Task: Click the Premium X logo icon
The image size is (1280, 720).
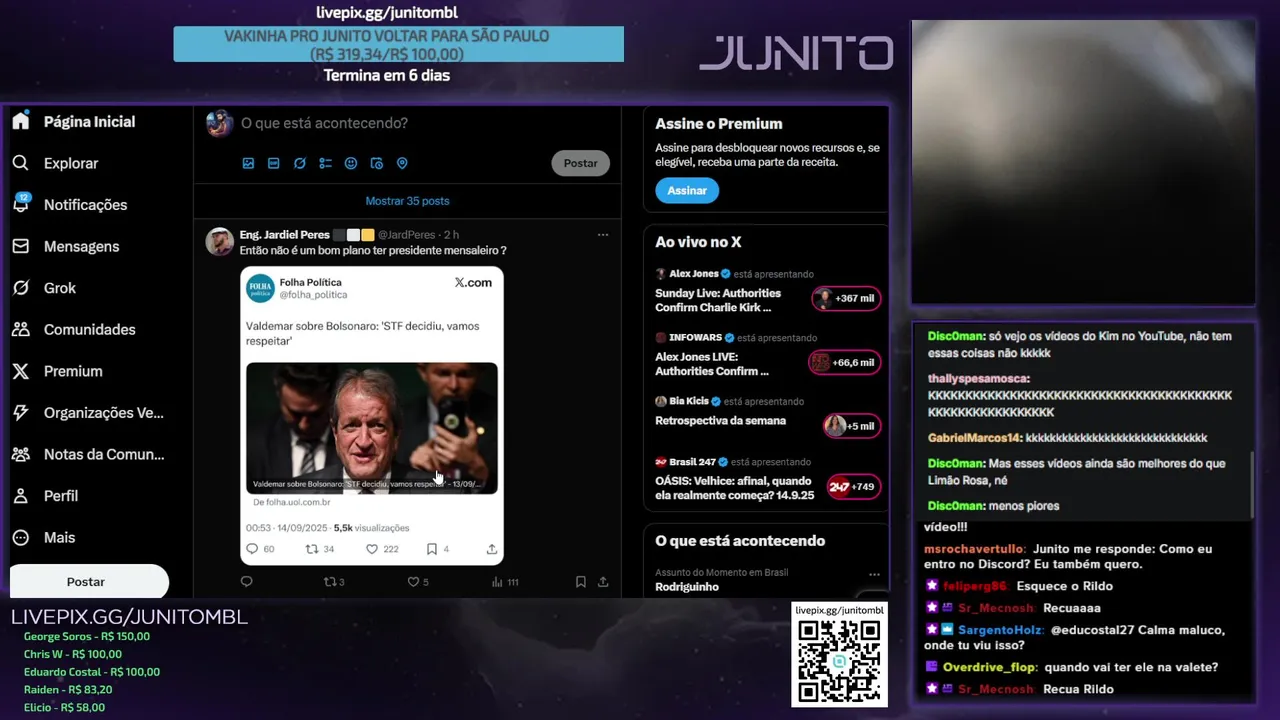Action: pyautogui.click(x=21, y=371)
